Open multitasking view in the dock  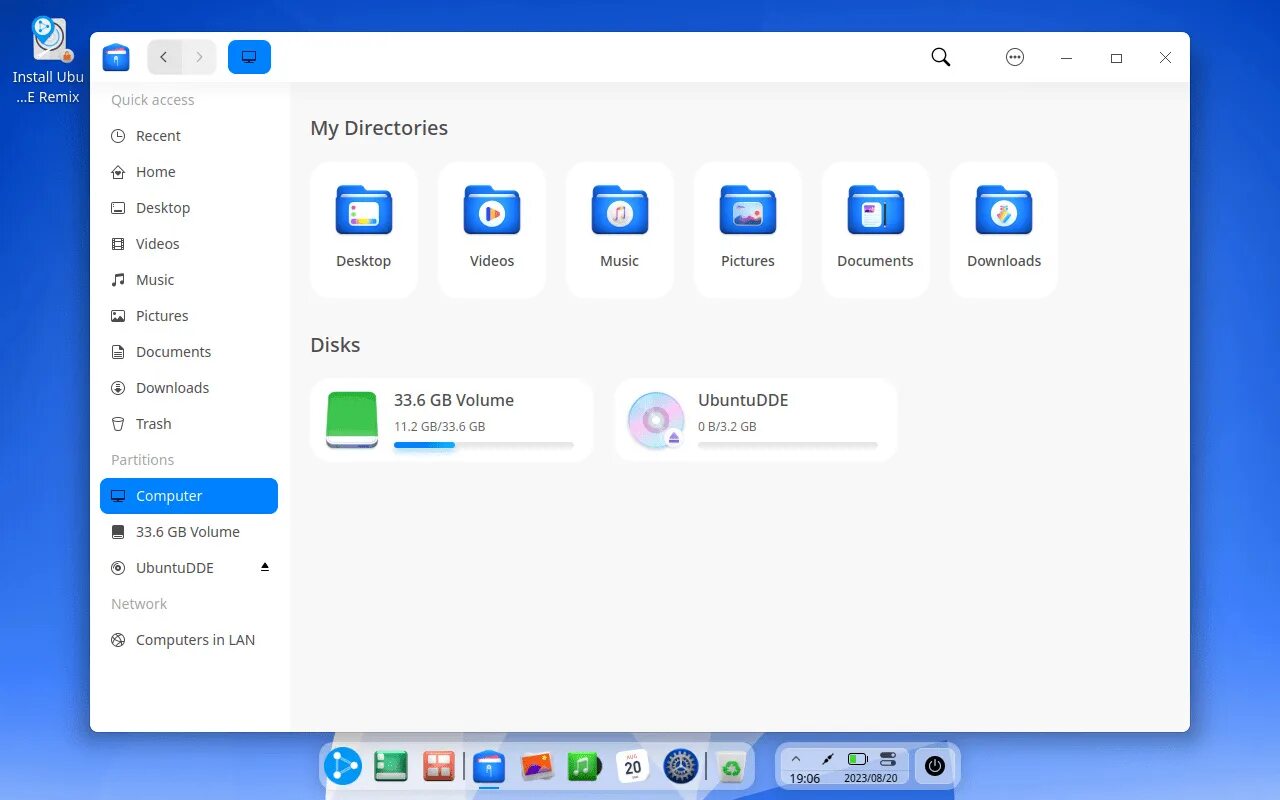pyautogui.click(x=439, y=767)
